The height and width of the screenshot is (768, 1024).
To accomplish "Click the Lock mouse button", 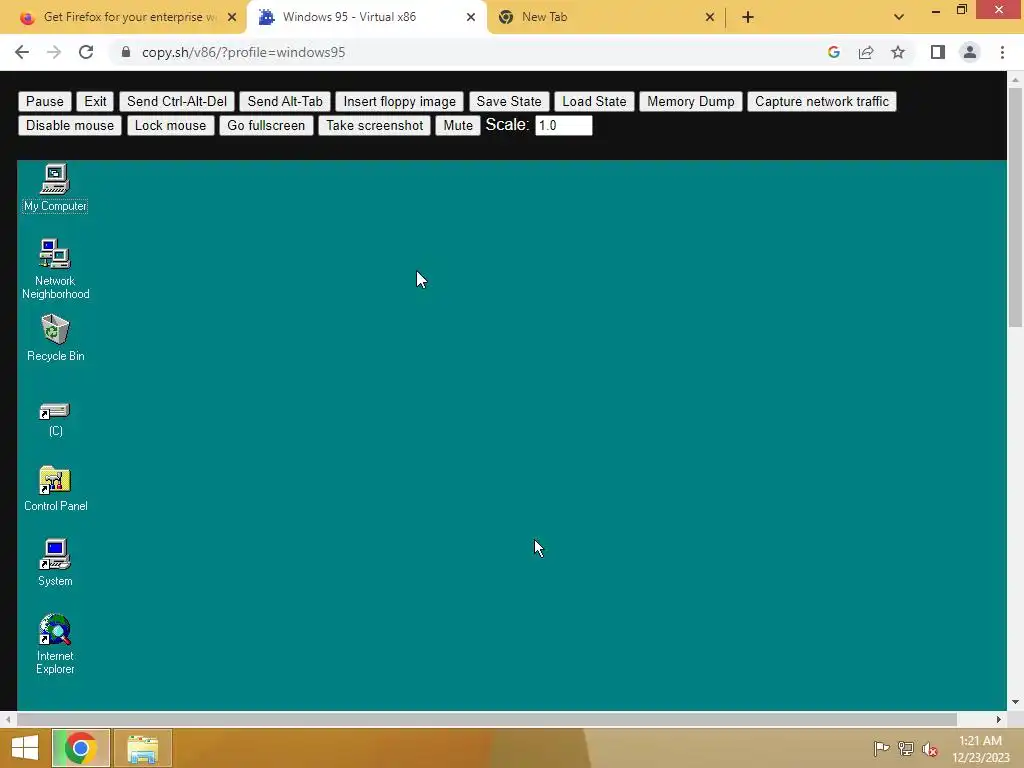I will tap(170, 125).
